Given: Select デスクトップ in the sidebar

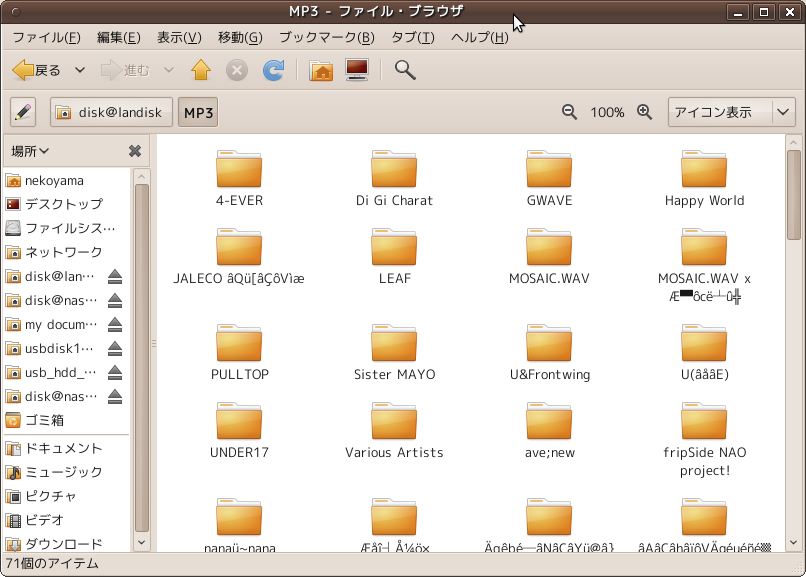Looking at the screenshot, I should click(x=66, y=204).
